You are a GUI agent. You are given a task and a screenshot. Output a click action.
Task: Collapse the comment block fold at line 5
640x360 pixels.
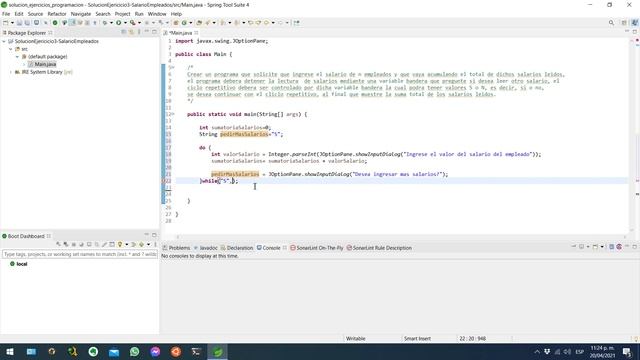click(173, 67)
